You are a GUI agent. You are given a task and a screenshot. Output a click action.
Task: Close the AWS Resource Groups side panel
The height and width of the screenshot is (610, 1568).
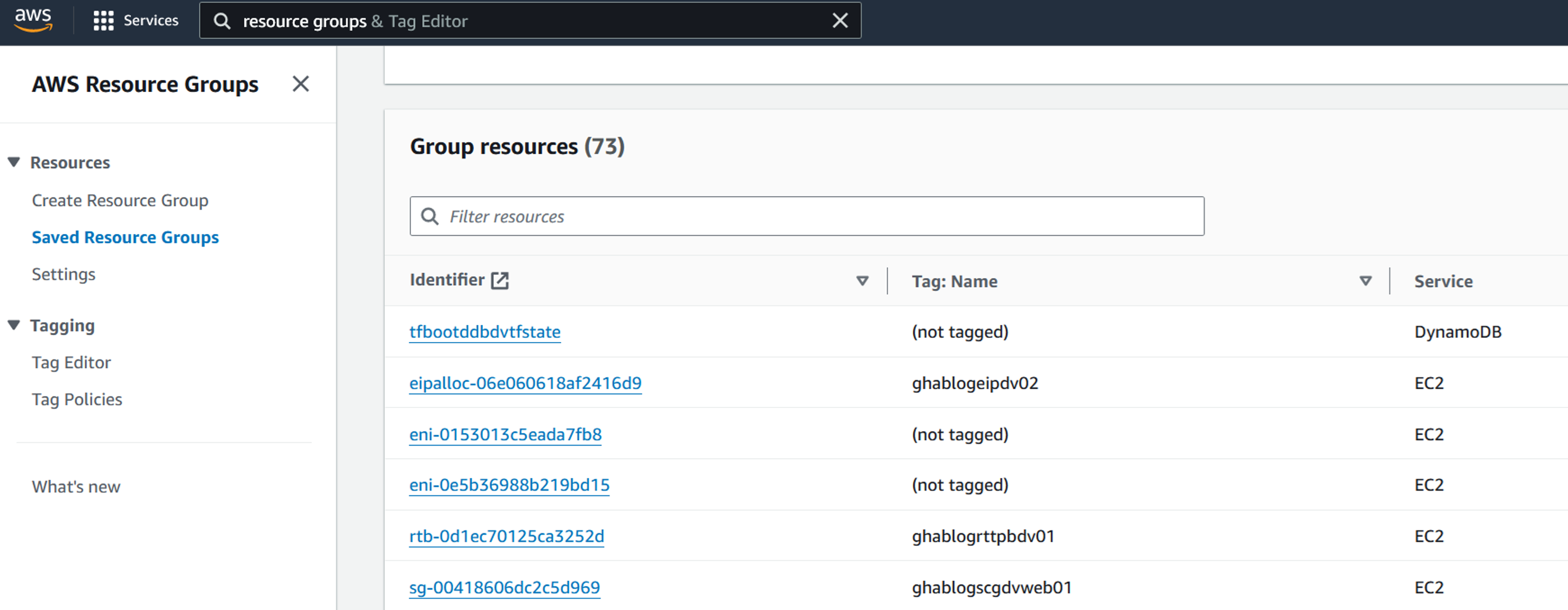pos(301,84)
